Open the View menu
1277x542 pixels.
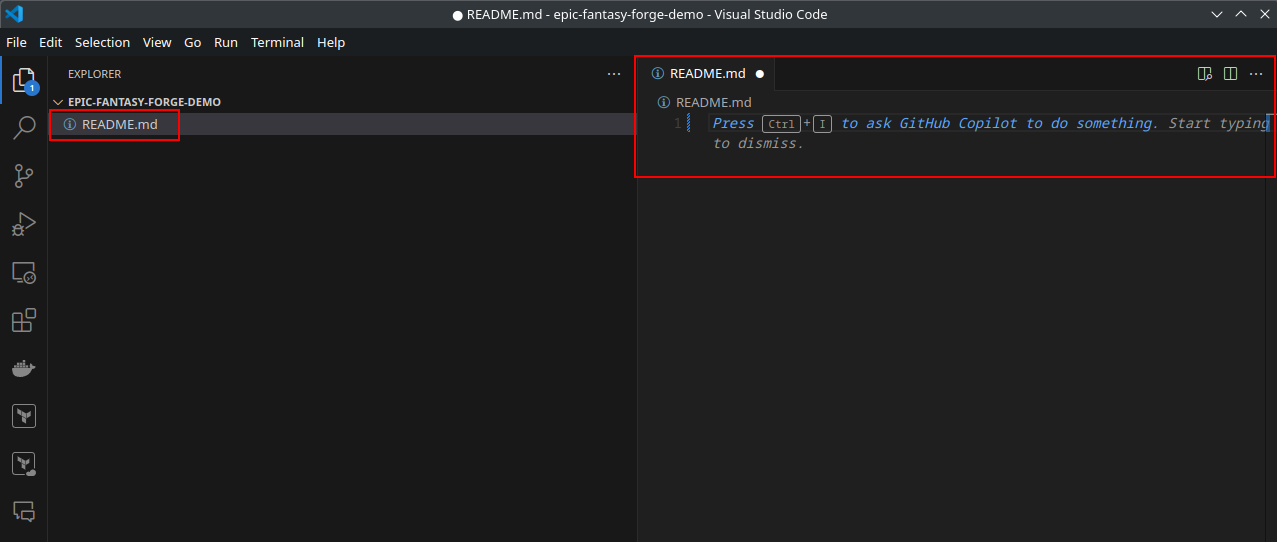pyautogui.click(x=157, y=42)
